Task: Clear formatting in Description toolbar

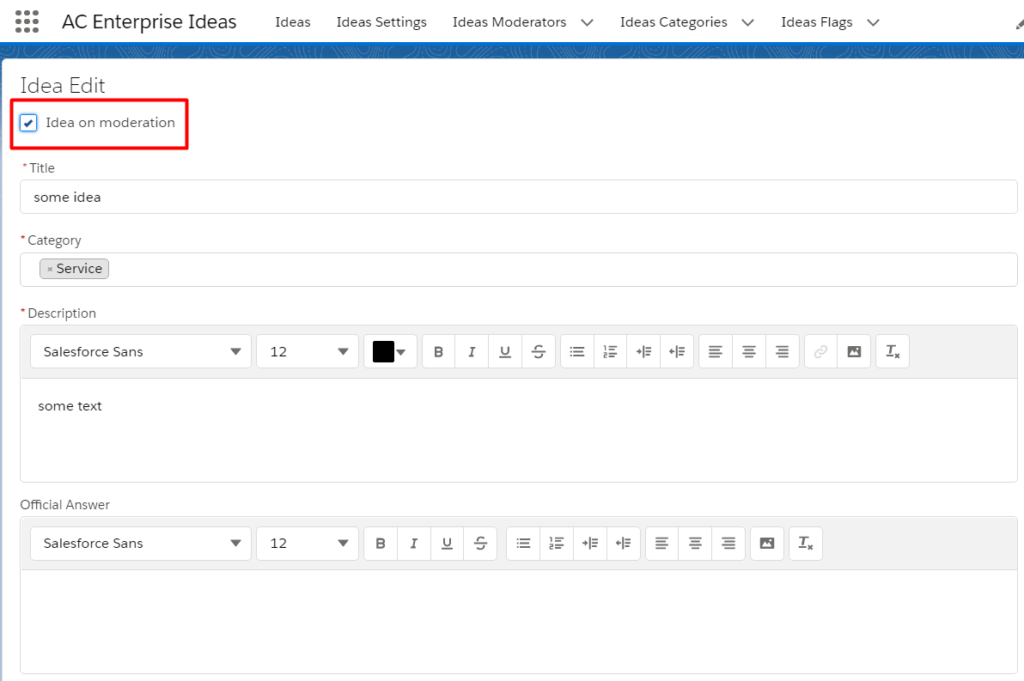Action: pyautogui.click(x=893, y=351)
